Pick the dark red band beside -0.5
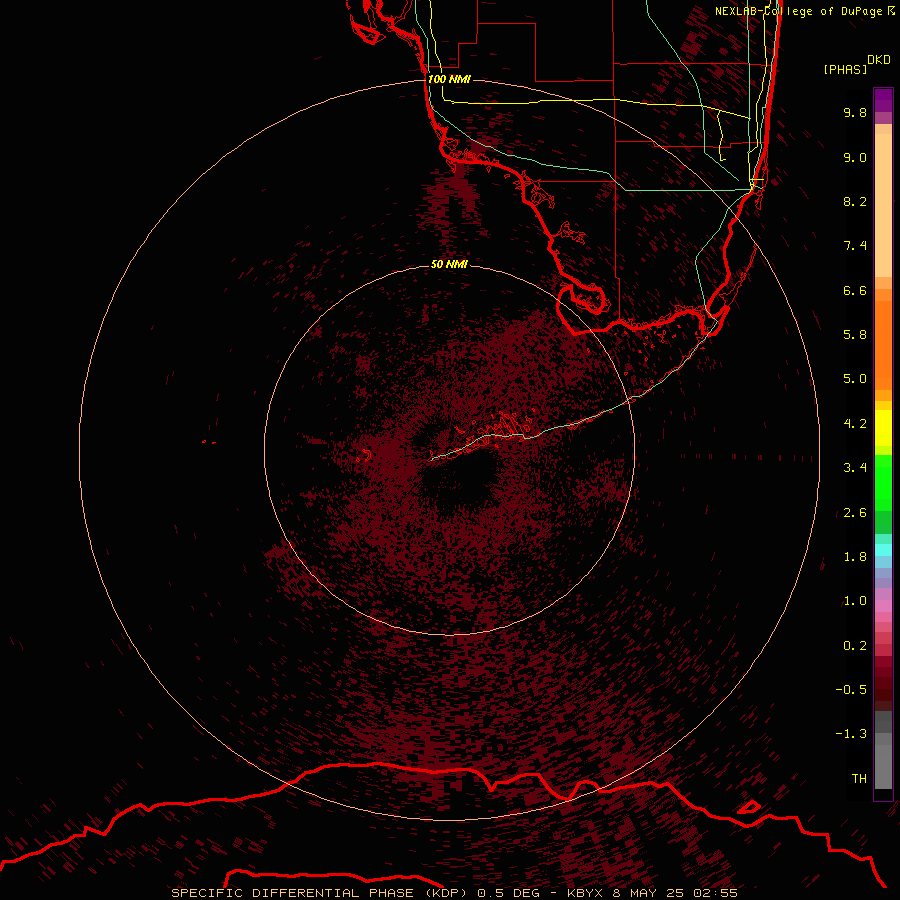 coord(883,689)
